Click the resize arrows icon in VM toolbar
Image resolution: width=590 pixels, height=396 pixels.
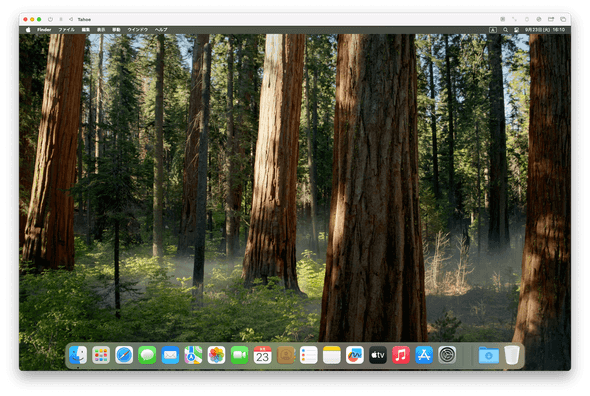pos(514,19)
